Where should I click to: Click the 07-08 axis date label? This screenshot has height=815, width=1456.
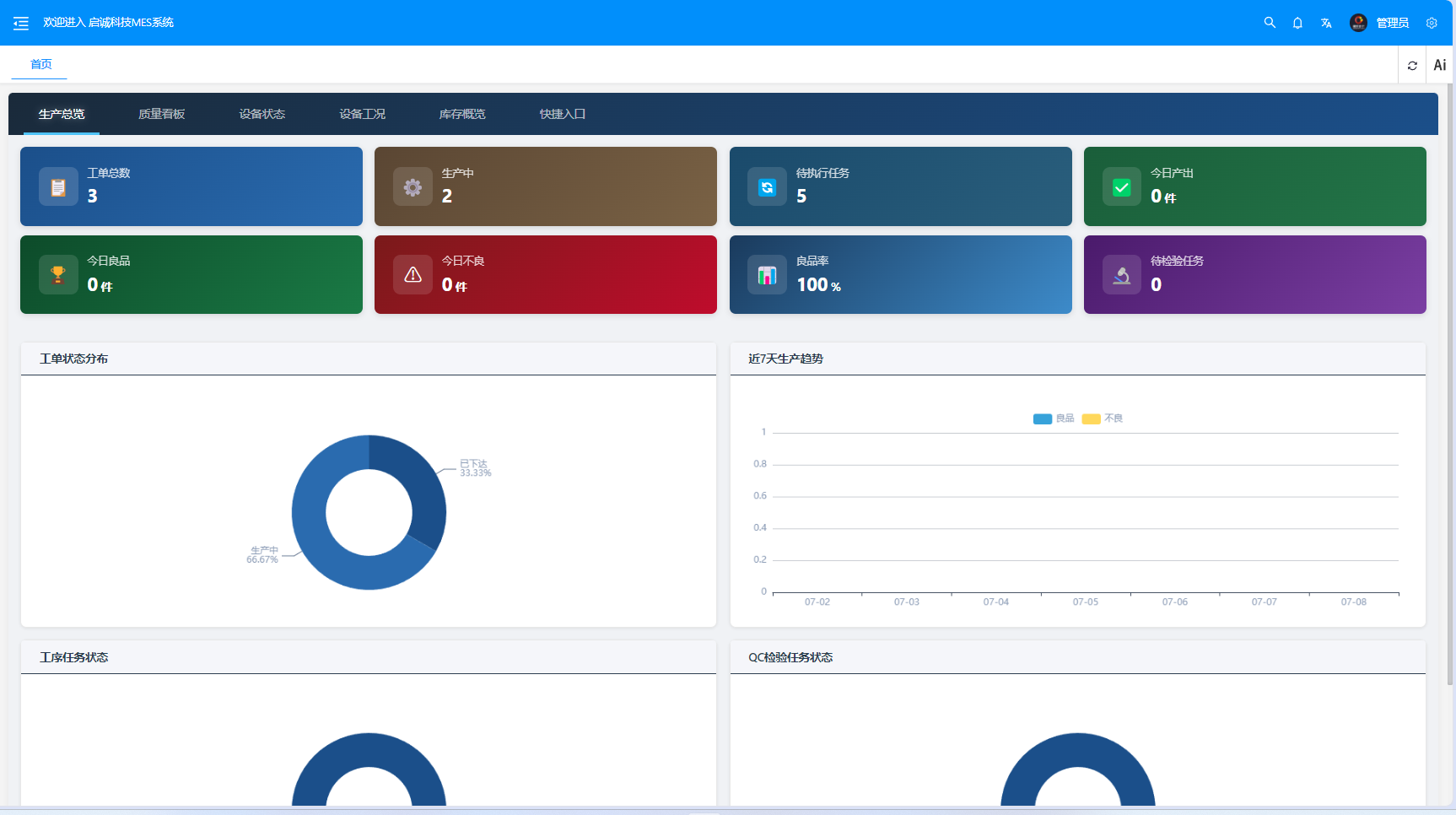click(1354, 602)
